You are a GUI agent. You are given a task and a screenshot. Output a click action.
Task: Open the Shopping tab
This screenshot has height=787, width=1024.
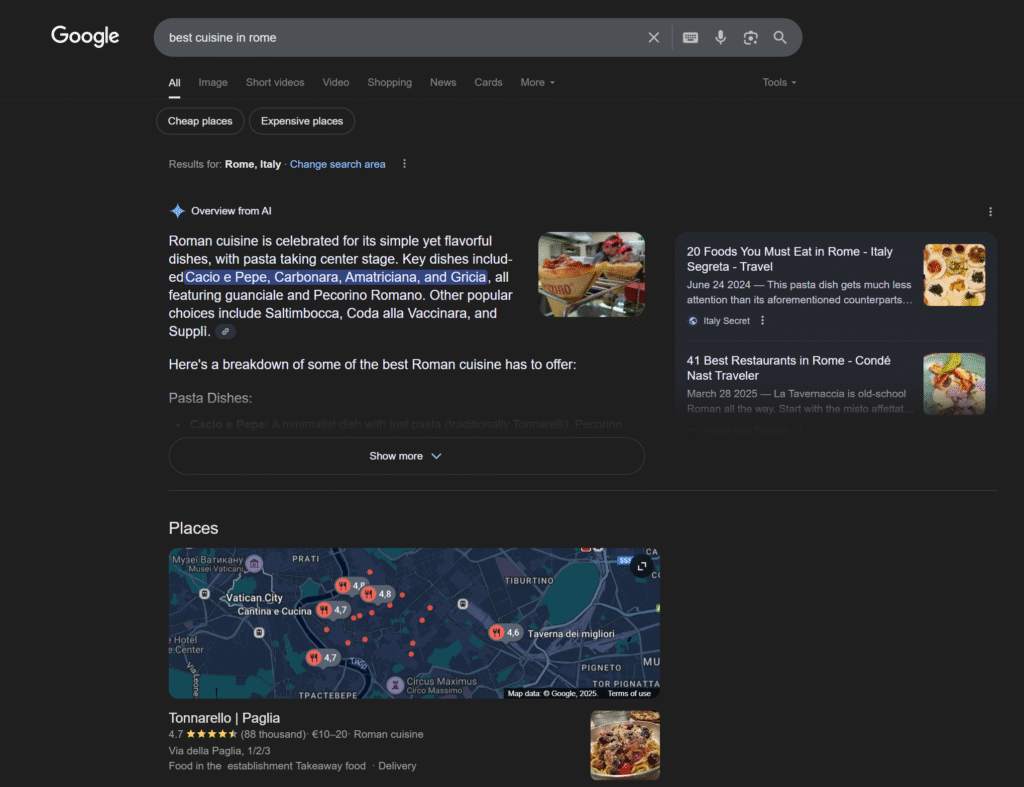pos(389,82)
